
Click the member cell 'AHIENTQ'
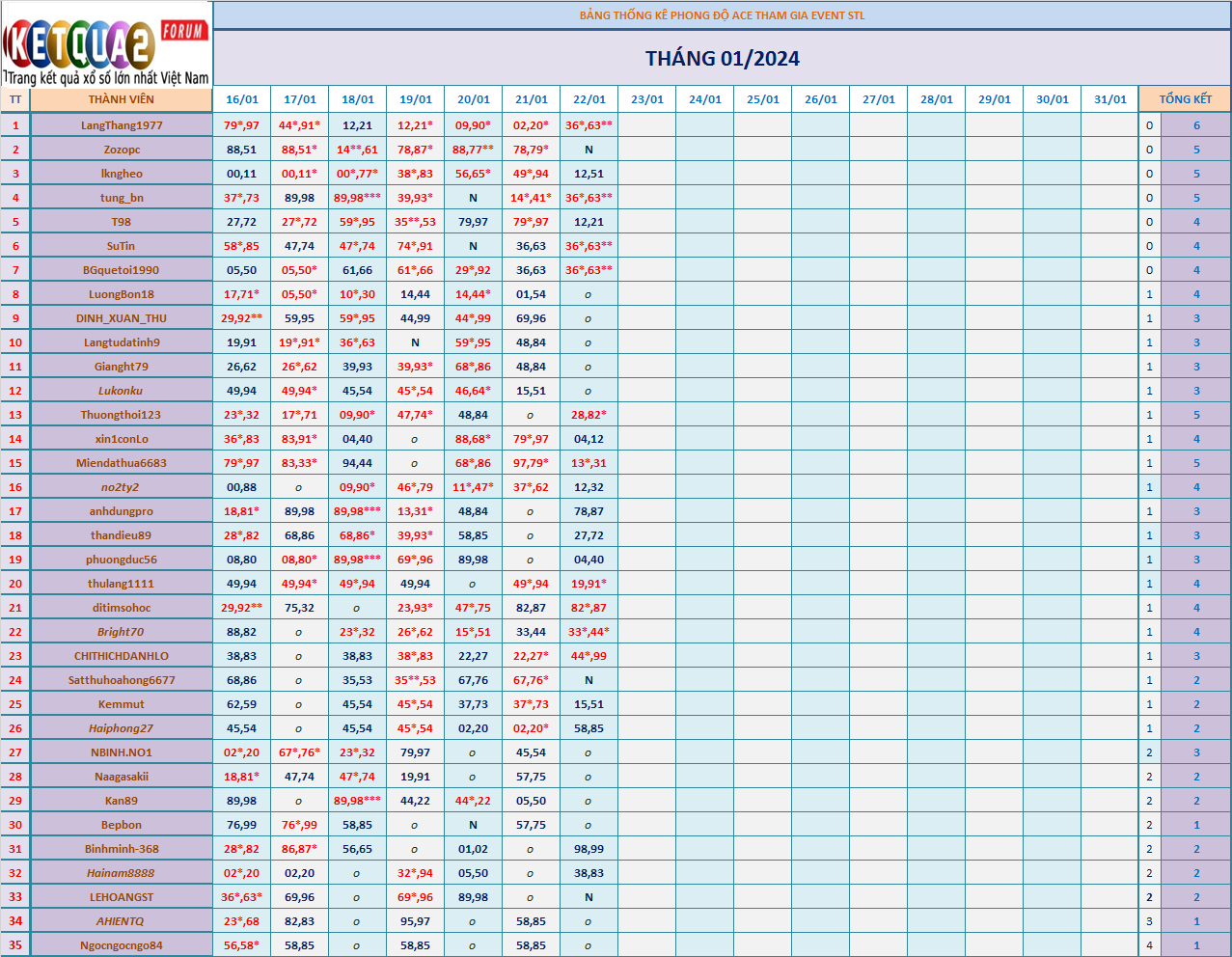click(x=122, y=921)
